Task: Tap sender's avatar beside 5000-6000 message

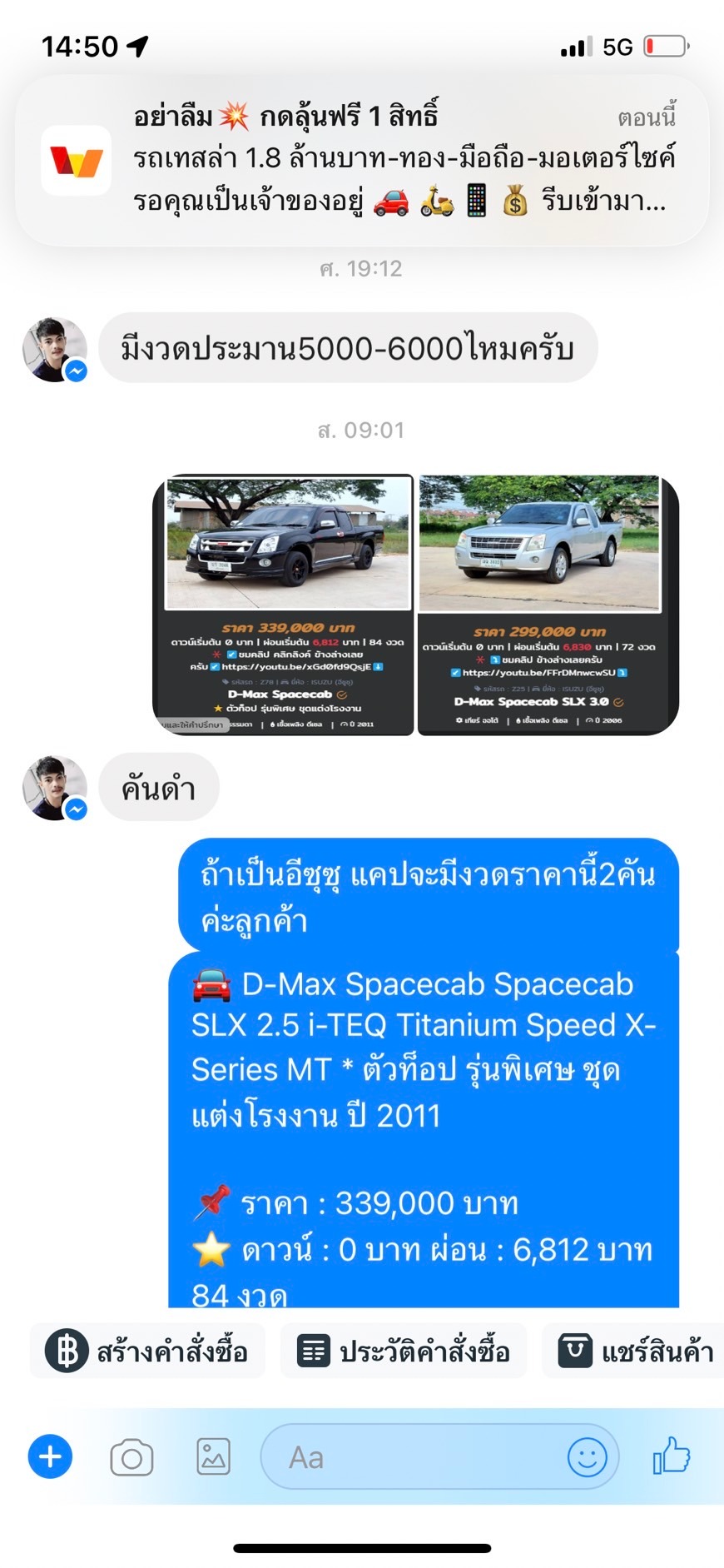Action: [x=55, y=350]
